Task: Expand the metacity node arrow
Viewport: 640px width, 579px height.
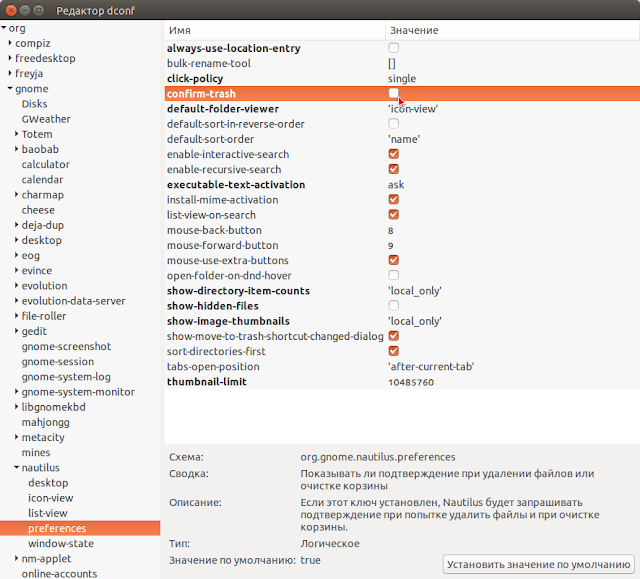Action: (x=16, y=437)
